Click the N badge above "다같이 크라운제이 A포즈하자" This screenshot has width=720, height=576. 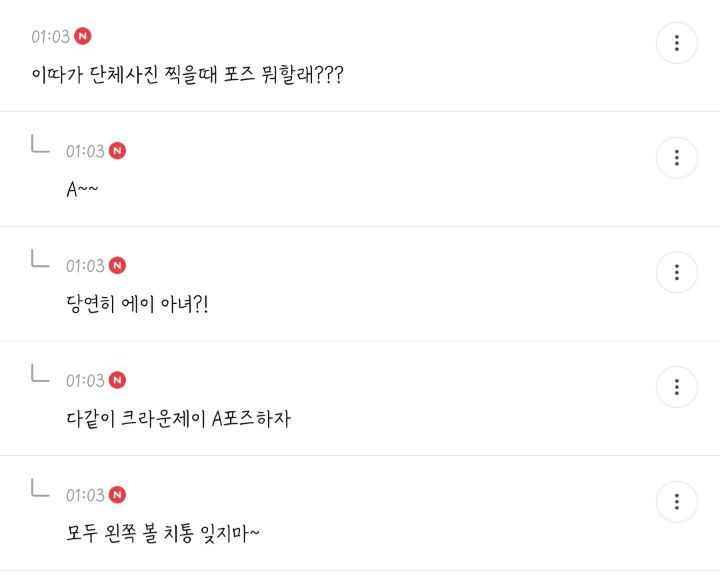click(x=117, y=380)
